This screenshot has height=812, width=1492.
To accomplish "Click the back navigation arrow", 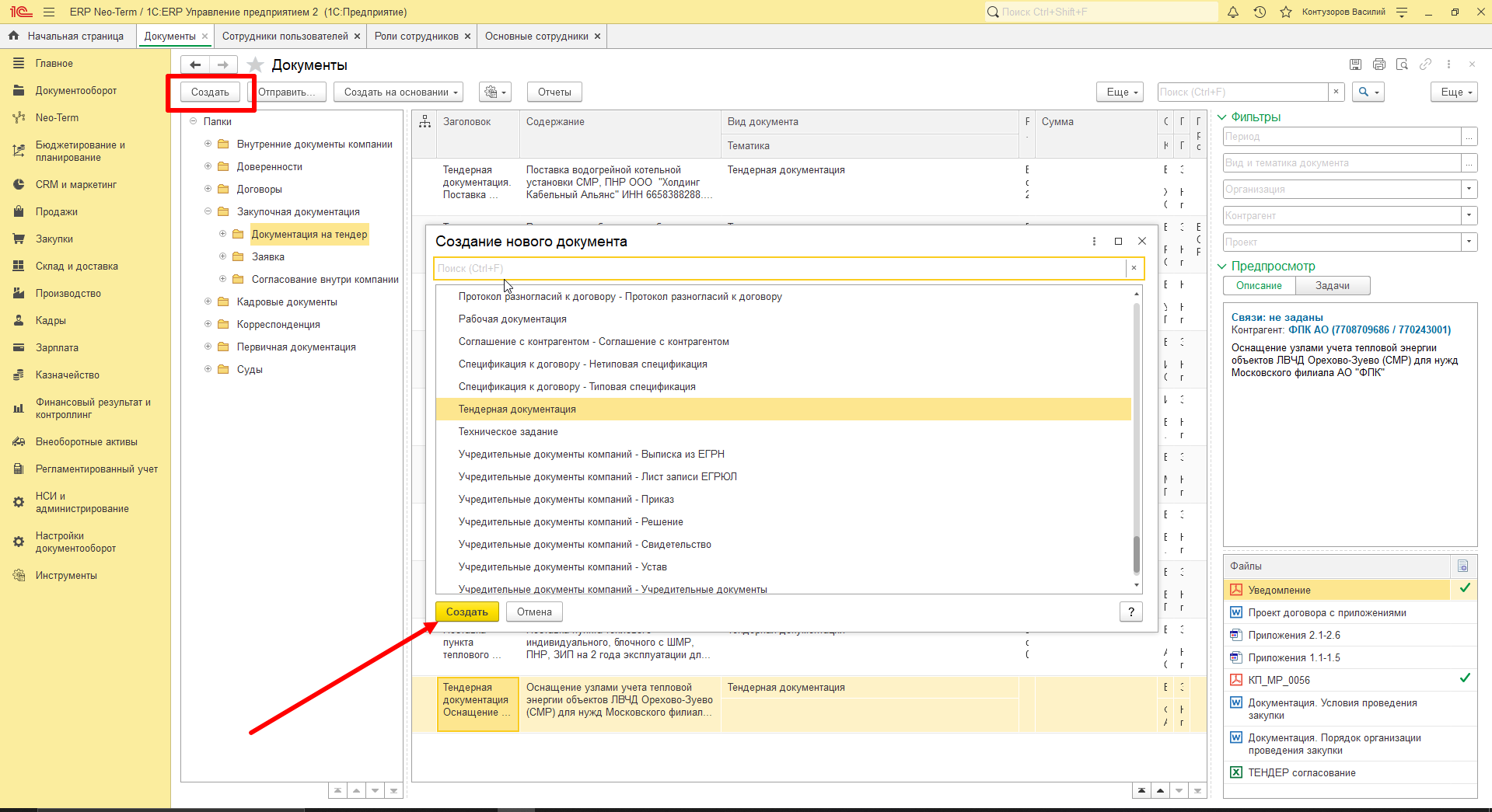I will [x=195, y=65].
